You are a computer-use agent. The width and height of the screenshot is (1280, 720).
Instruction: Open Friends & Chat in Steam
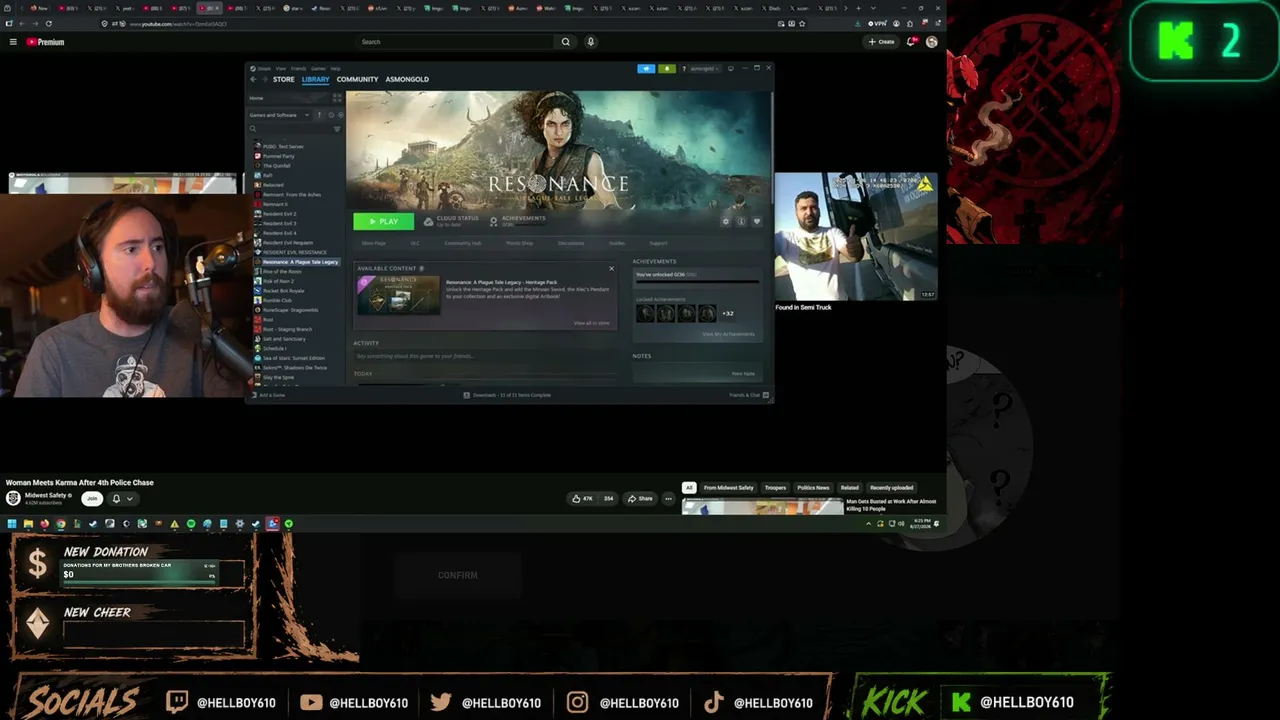[748, 395]
